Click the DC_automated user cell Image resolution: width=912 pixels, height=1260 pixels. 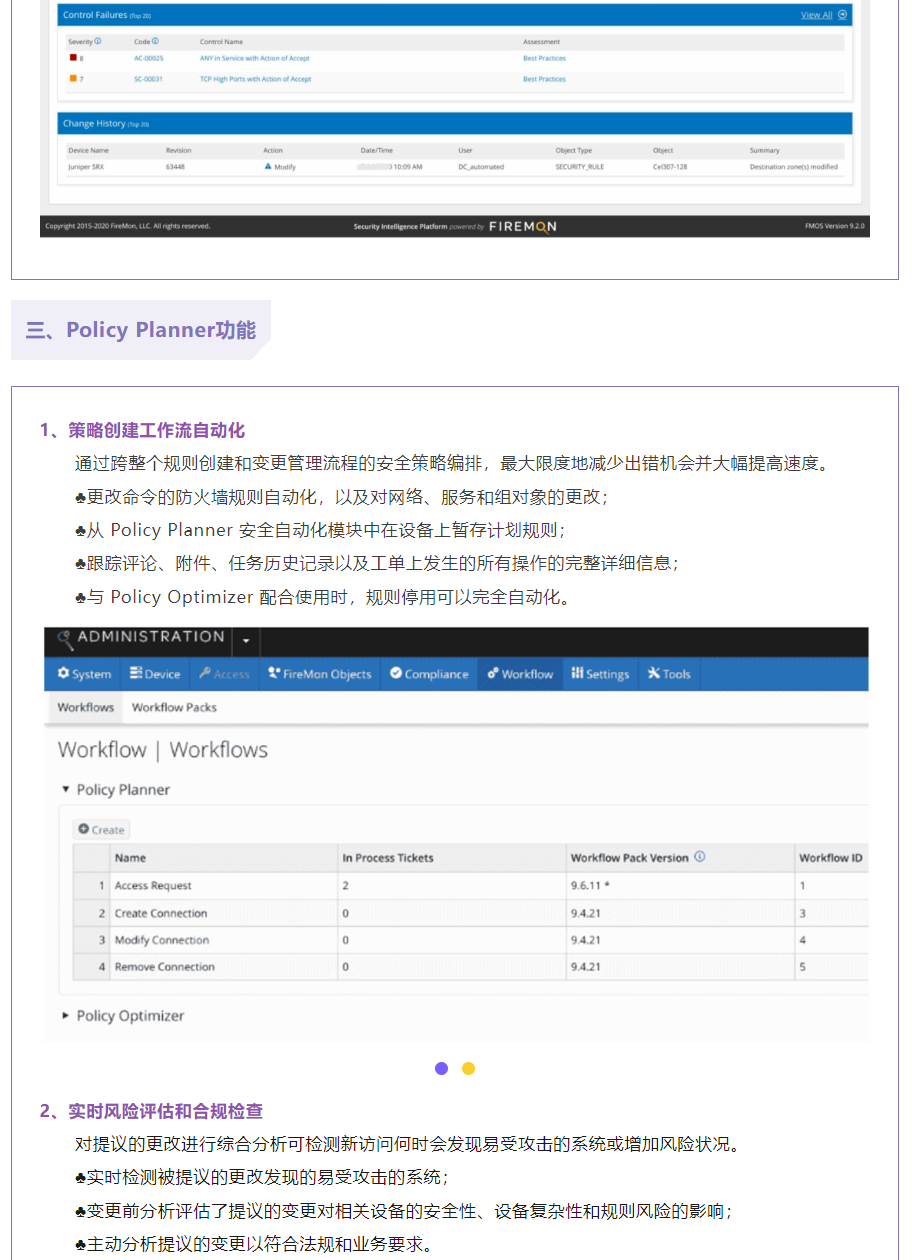coord(481,167)
